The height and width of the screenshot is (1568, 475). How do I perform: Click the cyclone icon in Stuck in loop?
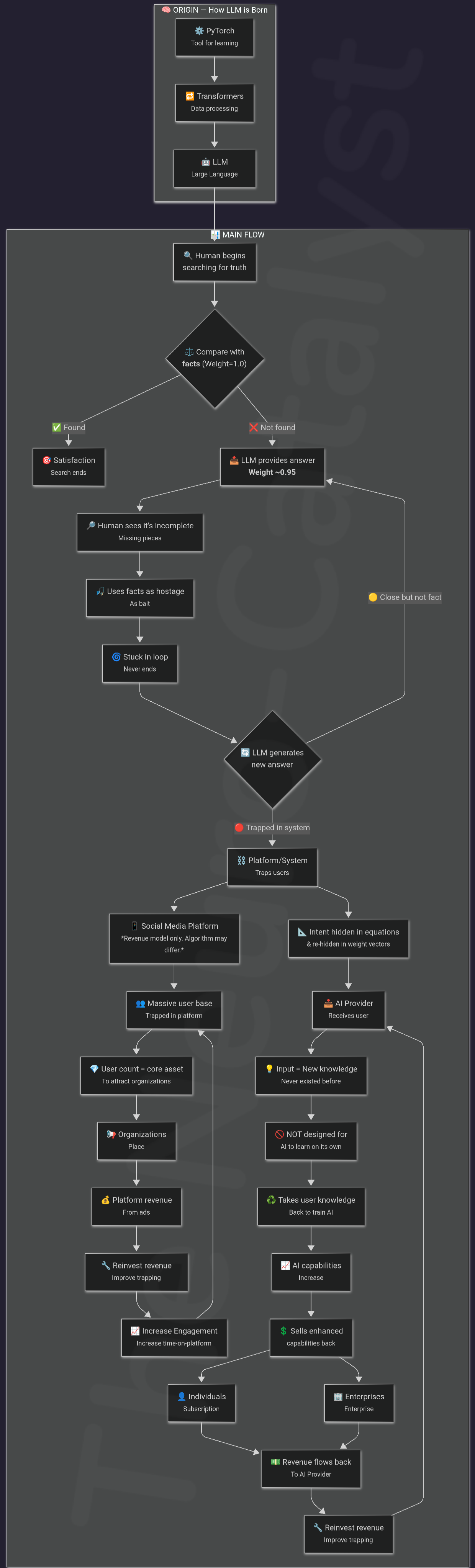pos(116,657)
